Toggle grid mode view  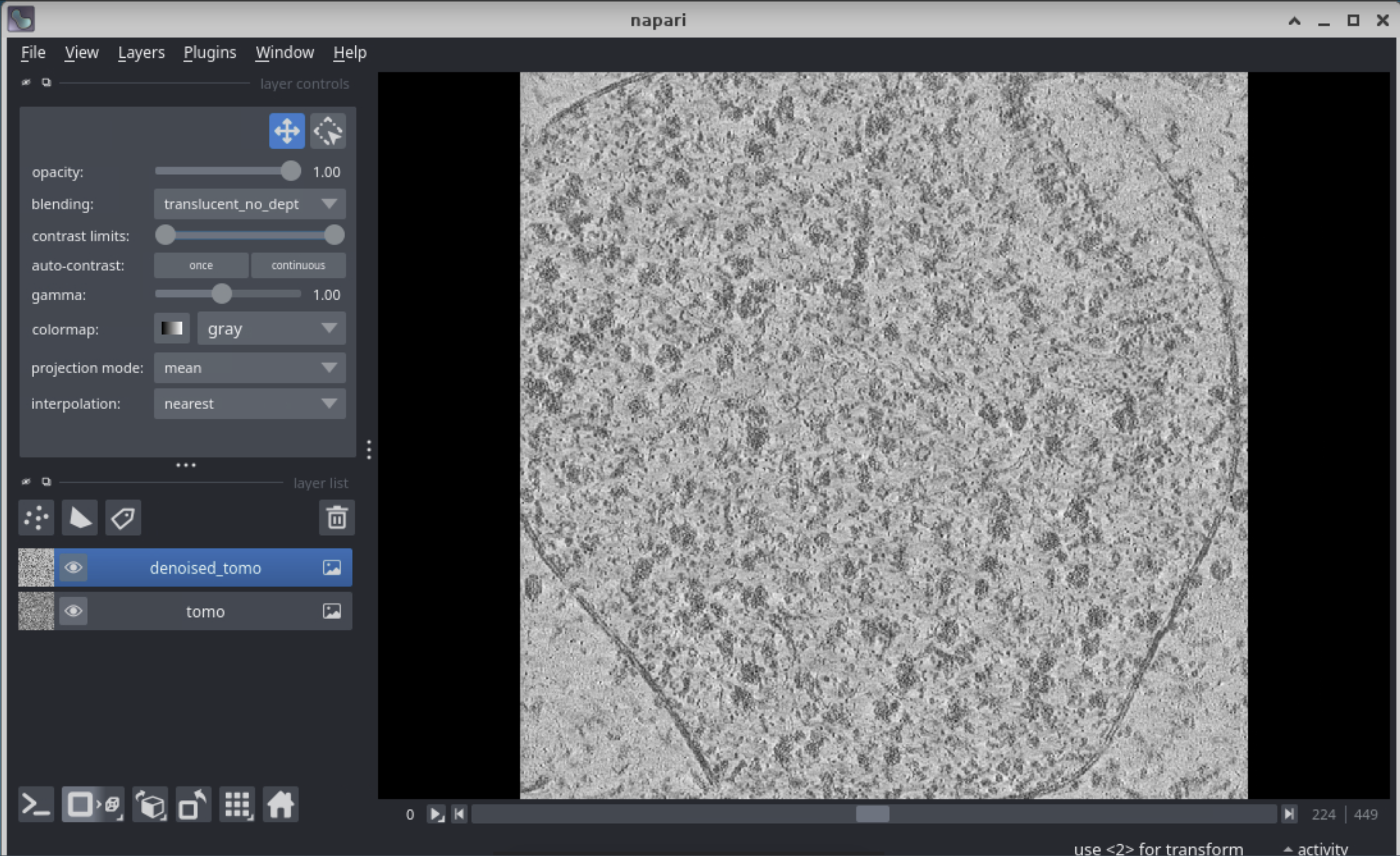[237, 804]
